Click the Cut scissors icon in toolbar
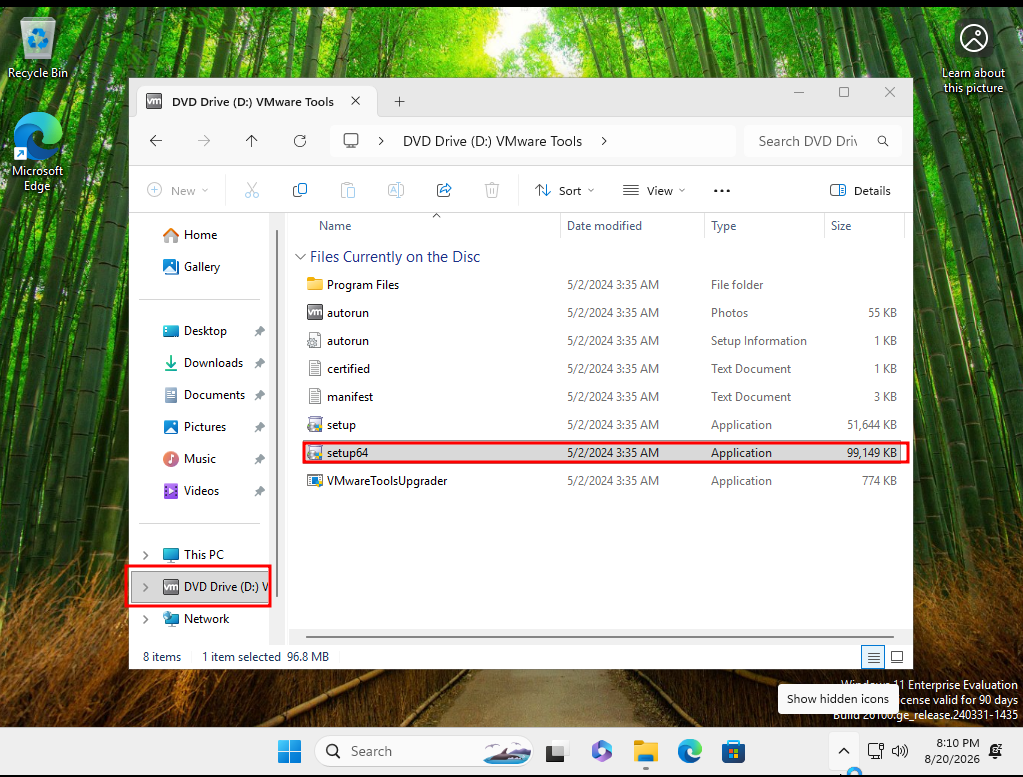The width and height of the screenshot is (1023, 777). (x=251, y=190)
